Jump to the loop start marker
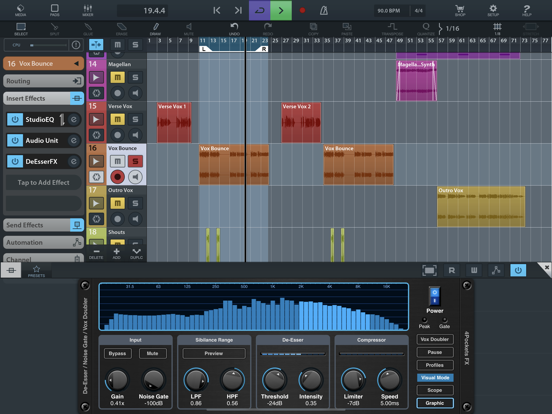Screen dimensions: 552x414 [x=217, y=10]
